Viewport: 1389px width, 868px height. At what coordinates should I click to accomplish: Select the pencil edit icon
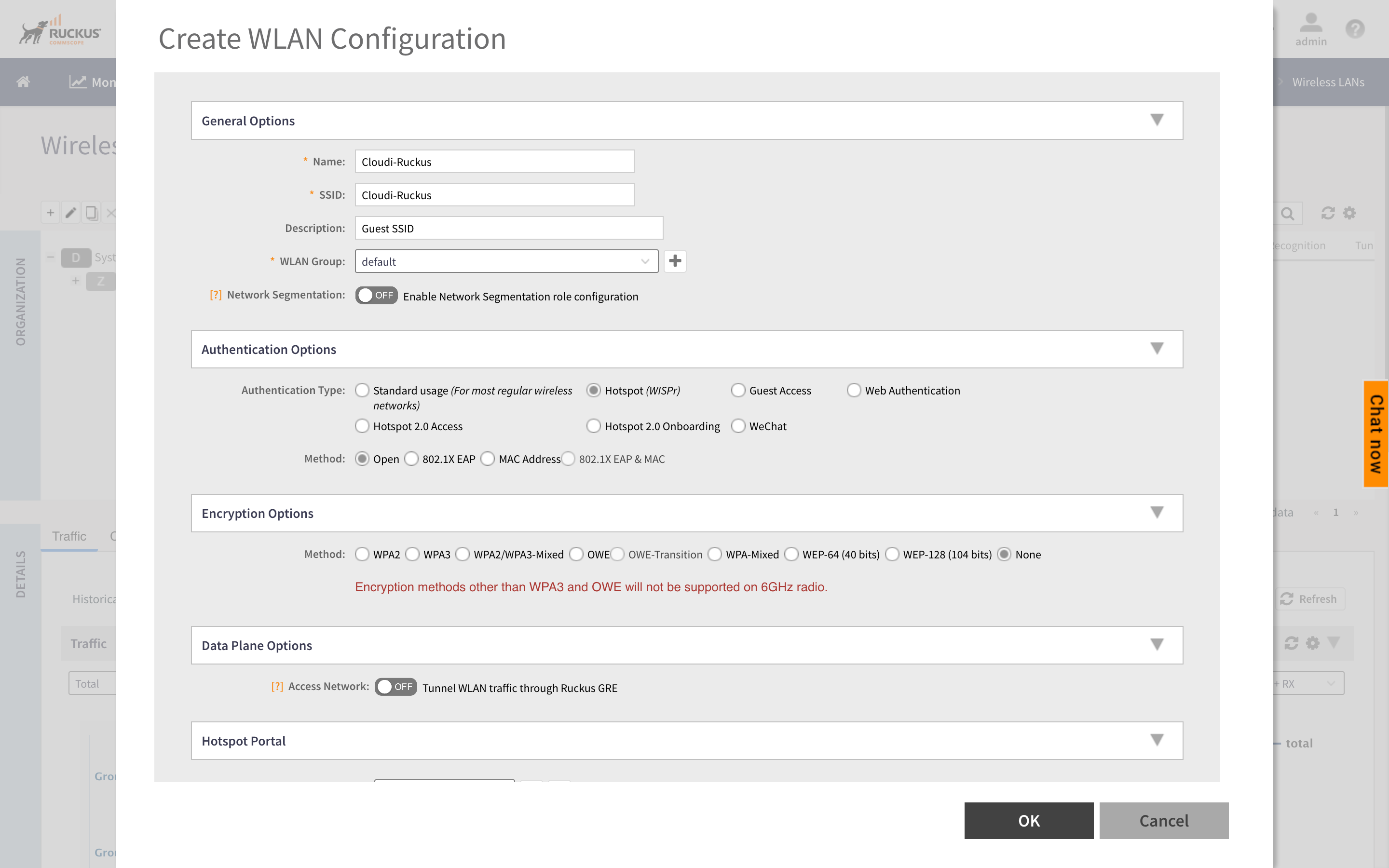point(71,212)
